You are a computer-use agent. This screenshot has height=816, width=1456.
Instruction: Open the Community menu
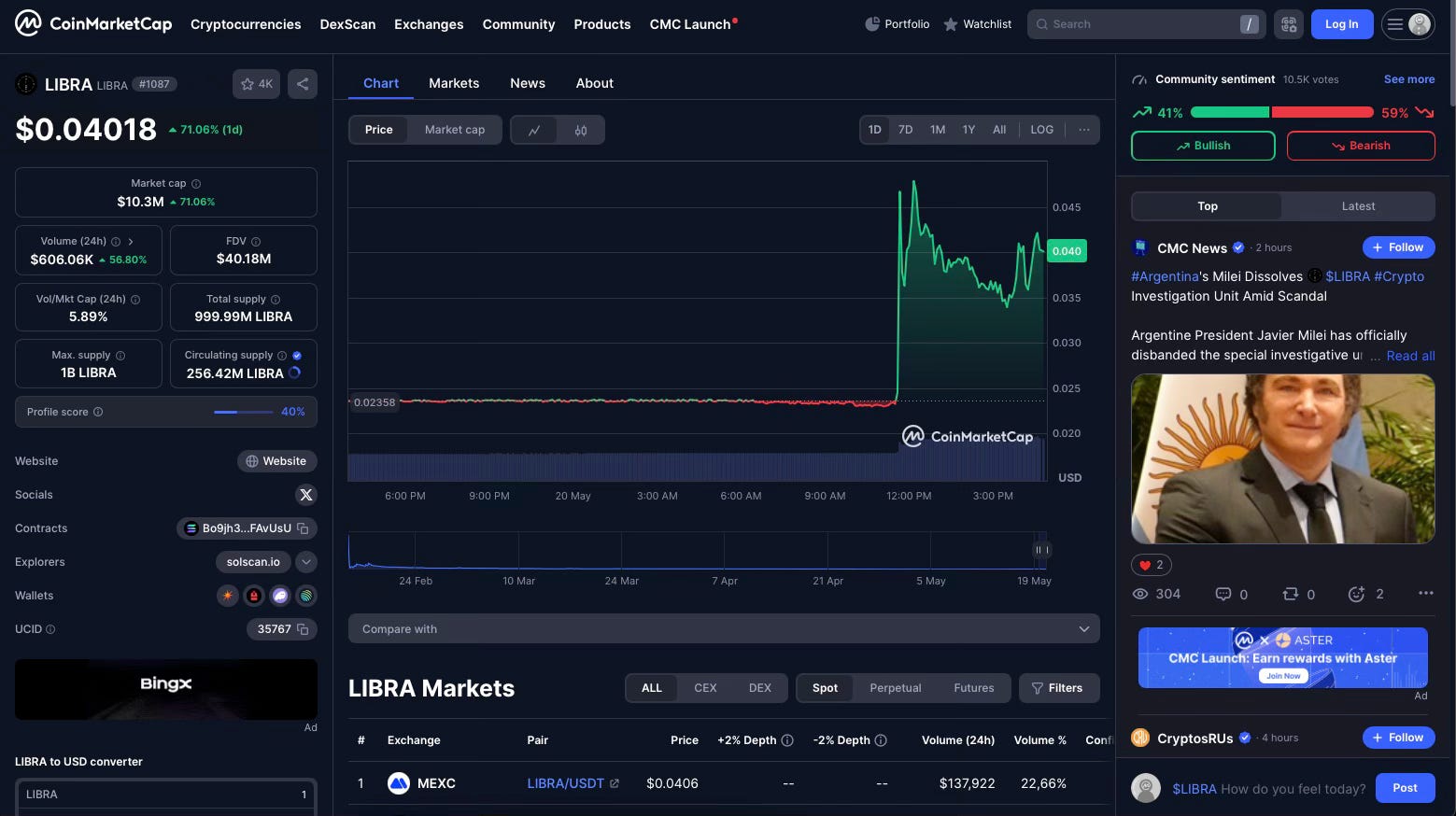518,24
